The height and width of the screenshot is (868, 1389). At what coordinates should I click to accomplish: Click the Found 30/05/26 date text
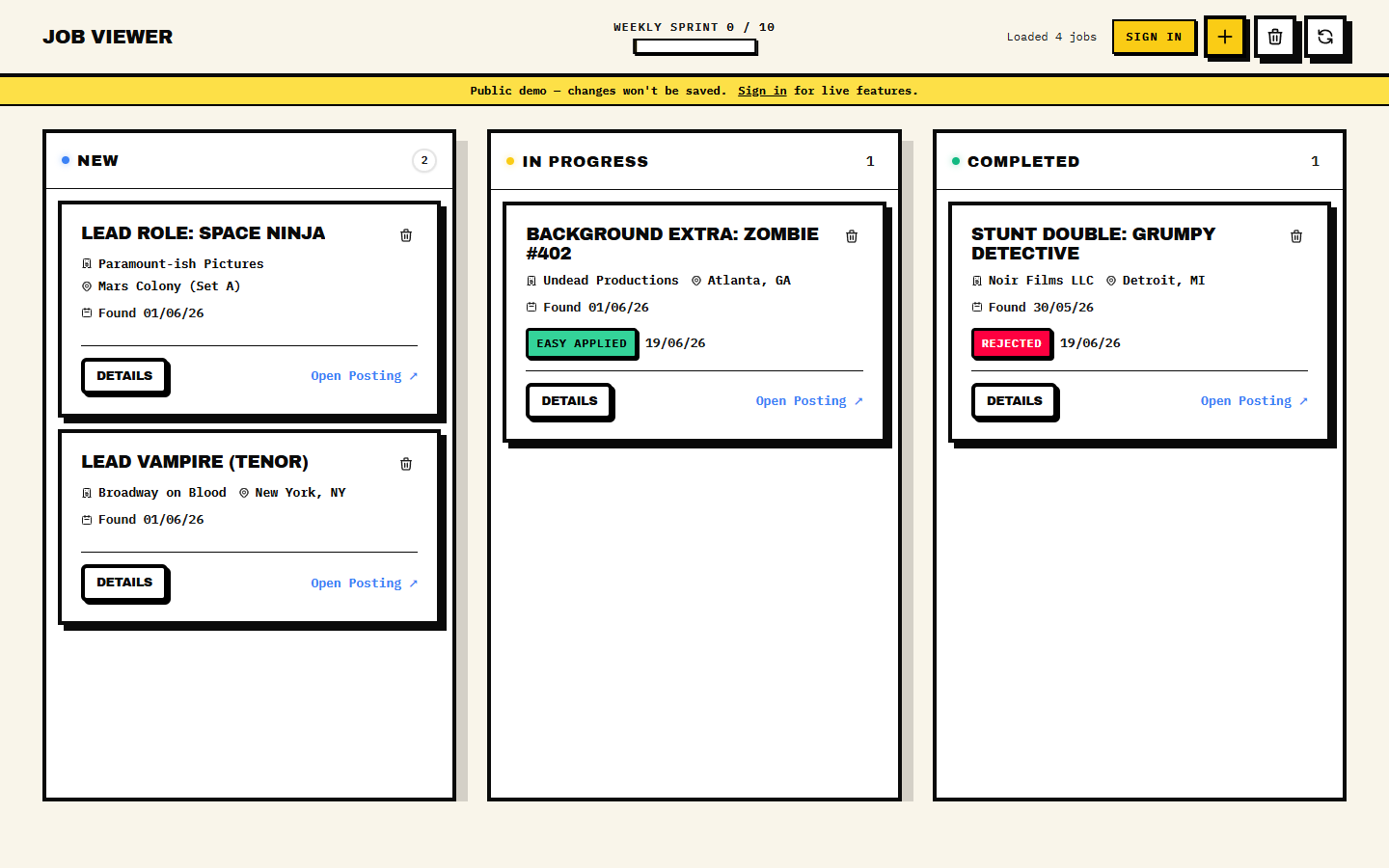pos(1041,308)
